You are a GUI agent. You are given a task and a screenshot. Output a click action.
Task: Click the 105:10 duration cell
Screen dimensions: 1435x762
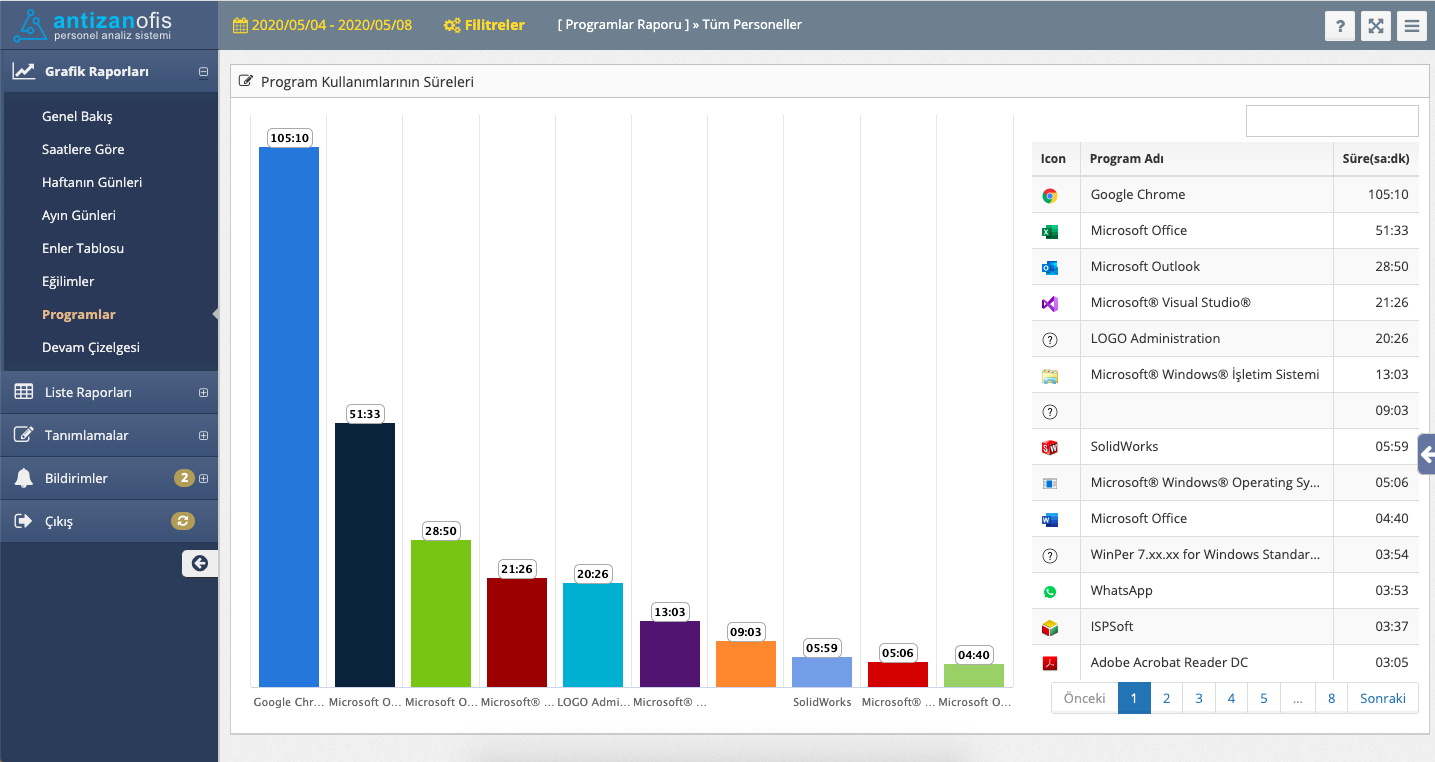click(1376, 195)
